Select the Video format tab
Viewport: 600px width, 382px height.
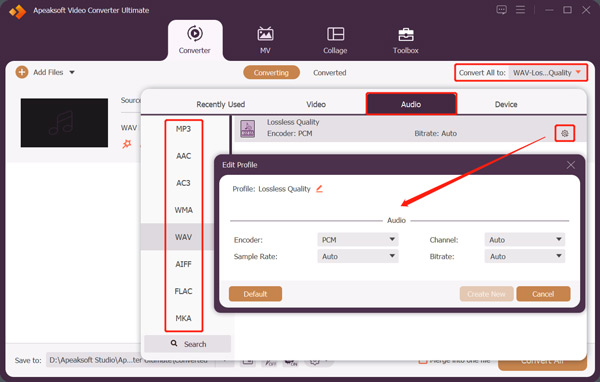coord(316,104)
